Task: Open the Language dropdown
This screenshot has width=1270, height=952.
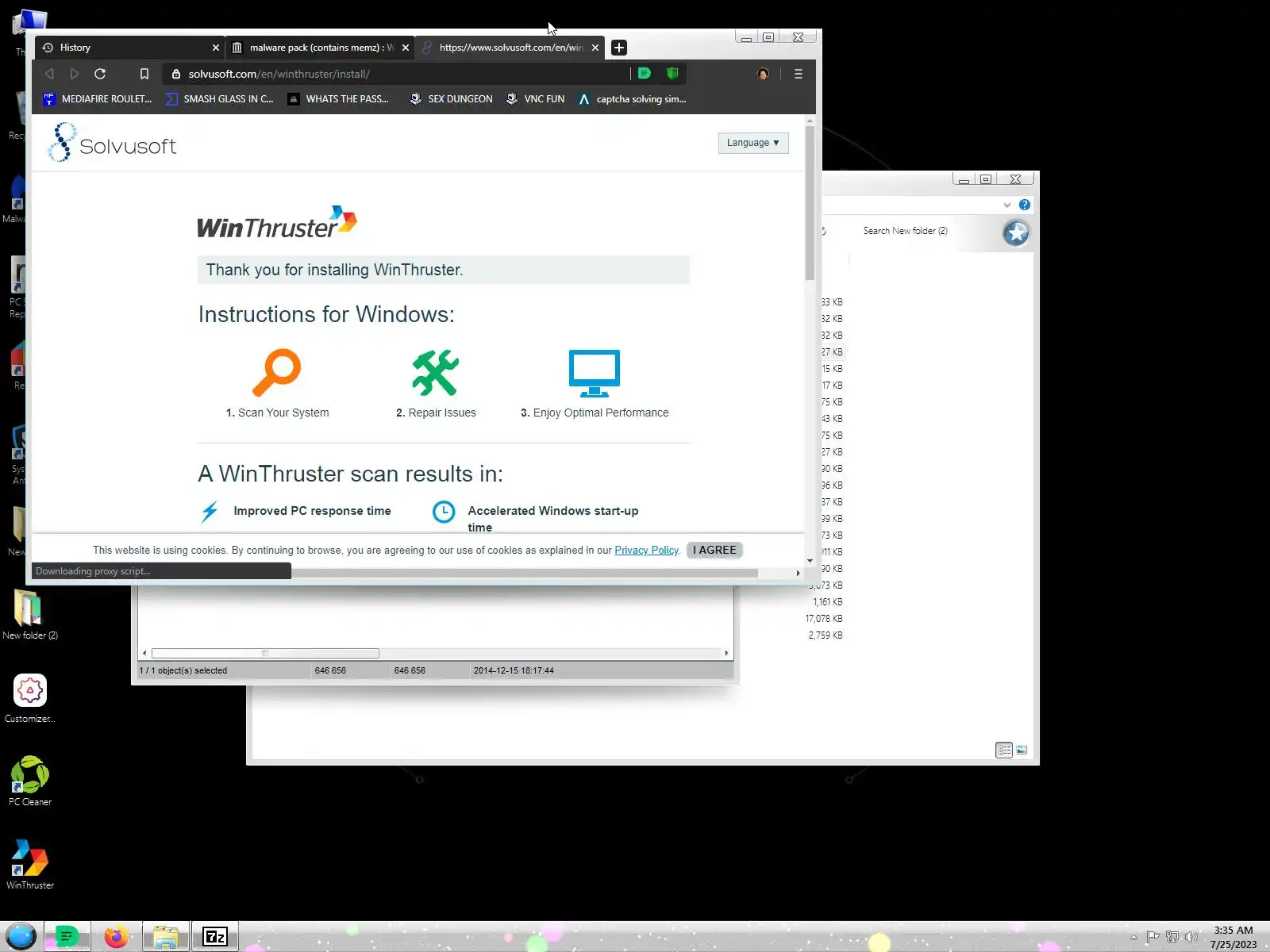Action: tap(753, 143)
